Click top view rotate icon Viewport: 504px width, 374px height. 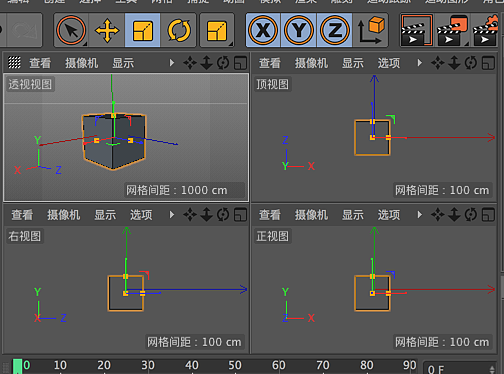471,63
